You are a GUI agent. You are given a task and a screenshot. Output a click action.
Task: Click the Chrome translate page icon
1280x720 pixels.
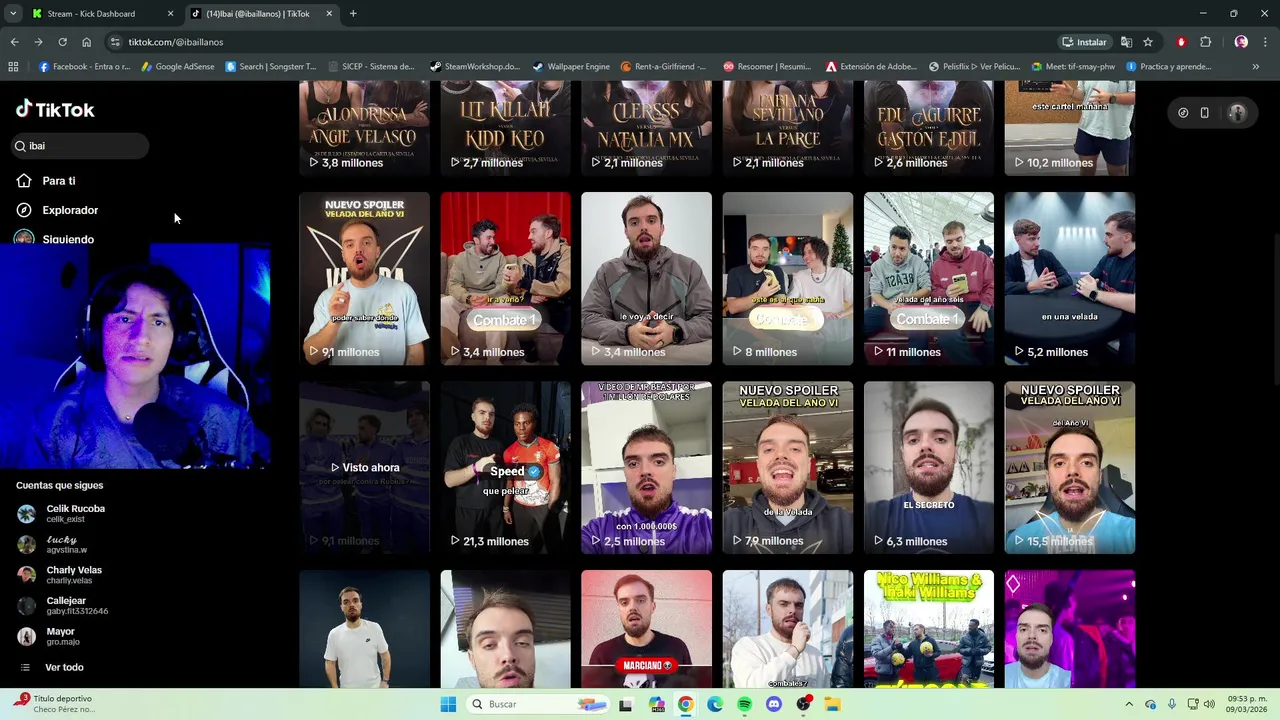(x=1126, y=42)
